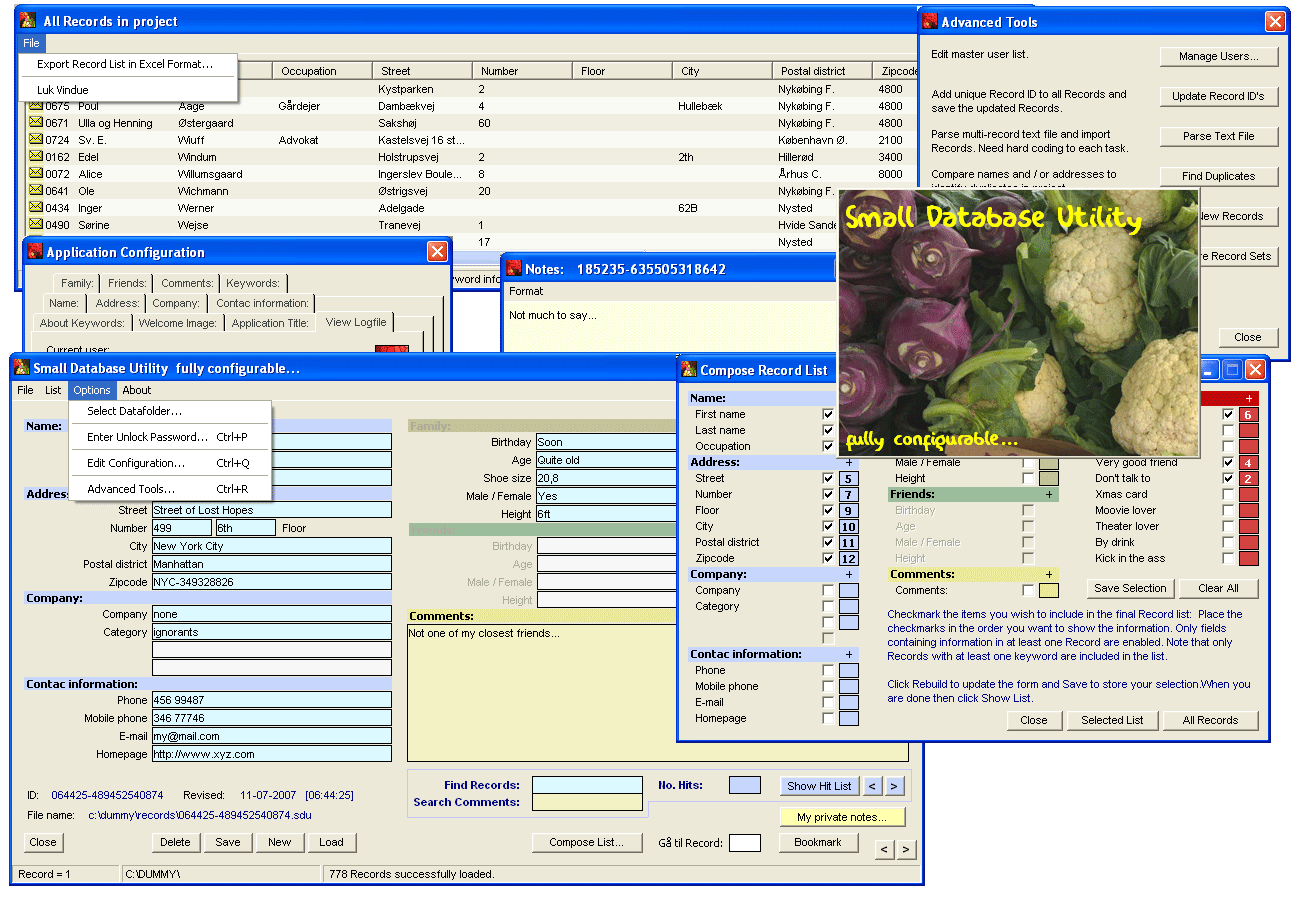Go to previous record with '<' below Bookmark
1300x900 pixels.
tap(884, 850)
